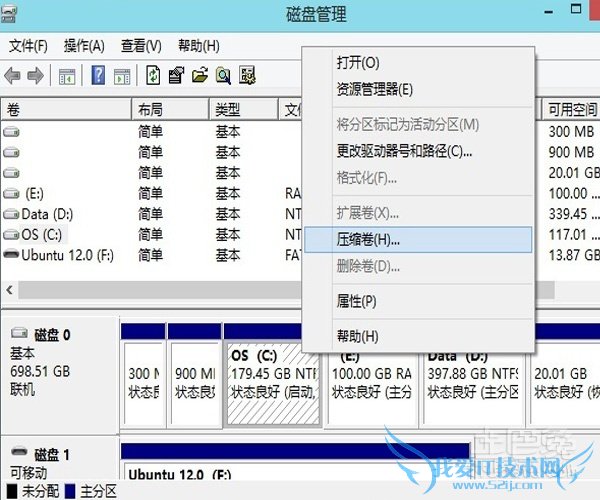The width and height of the screenshot is (600, 500).
Task: Choose 打开(O) from context menu
Action: click(x=418, y=63)
